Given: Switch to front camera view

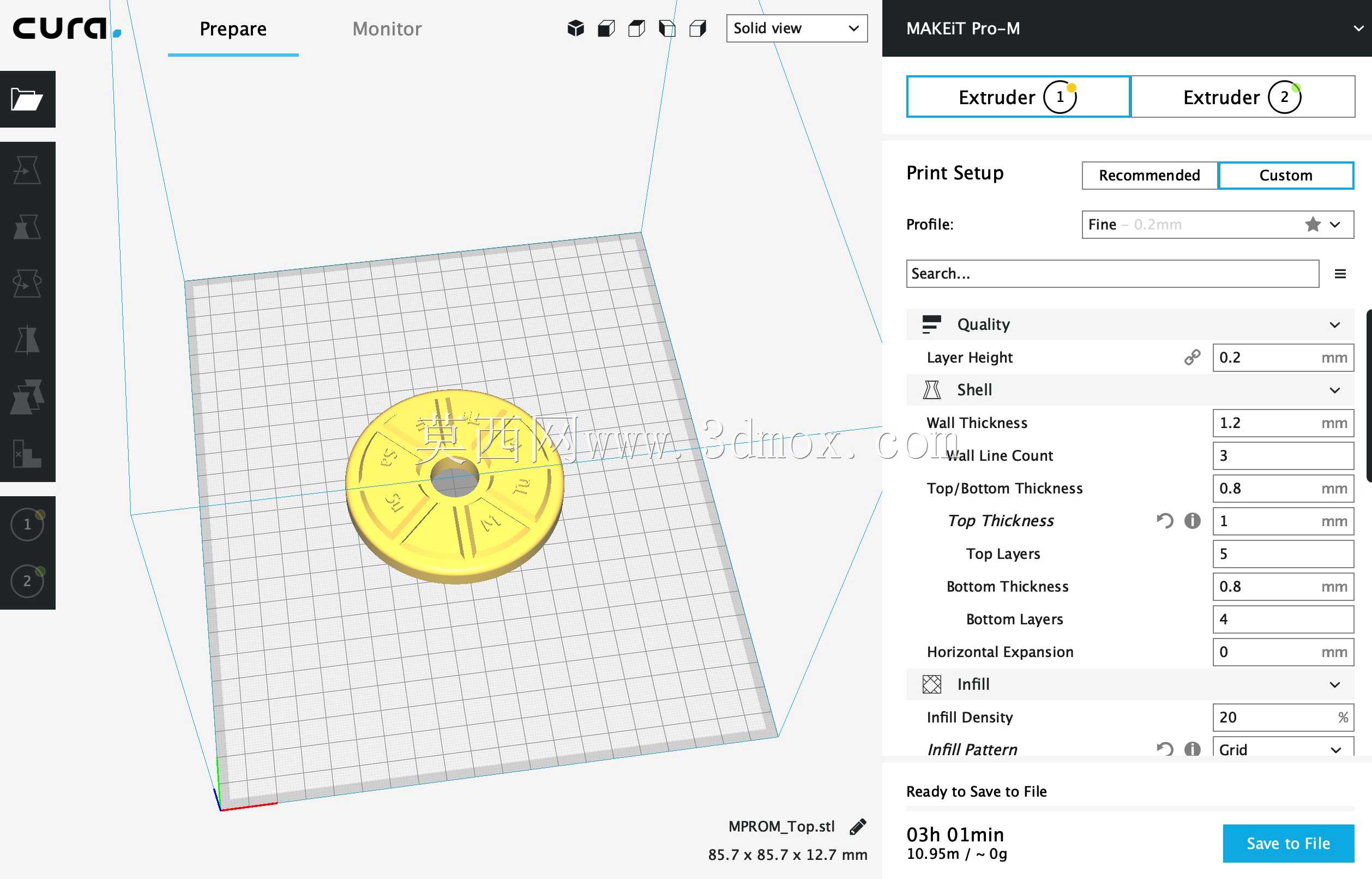Looking at the screenshot, I should click(606, 28).
